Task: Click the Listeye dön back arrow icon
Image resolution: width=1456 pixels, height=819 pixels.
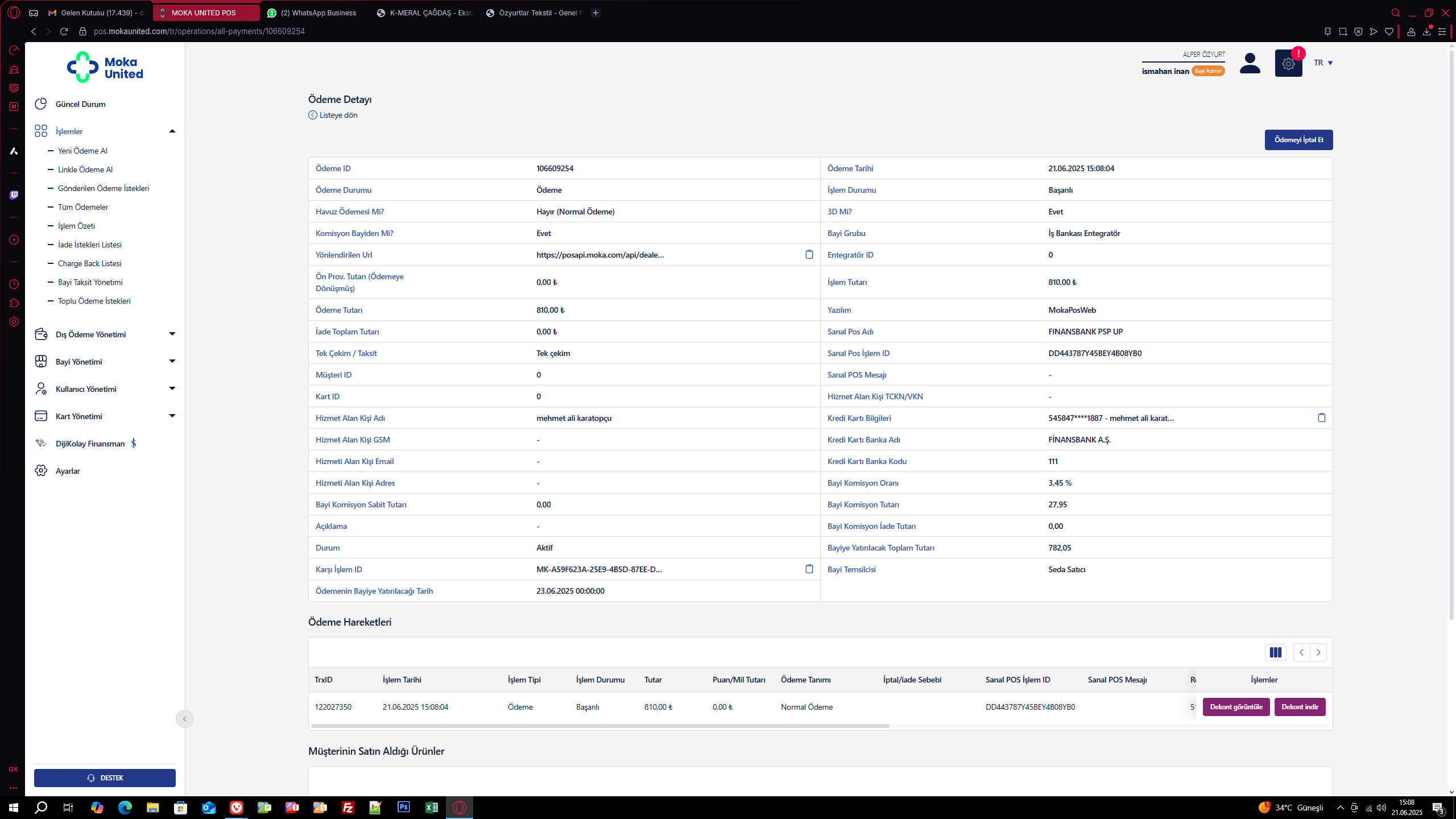Action: [x=313, y=115]
